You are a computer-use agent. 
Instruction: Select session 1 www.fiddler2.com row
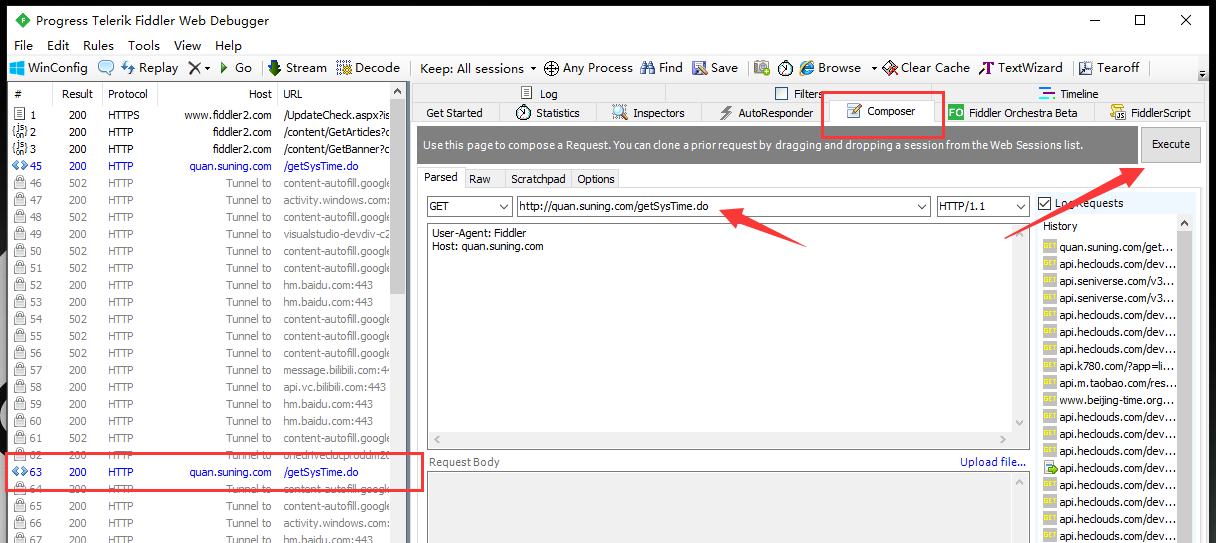click(x=200, y=115)
